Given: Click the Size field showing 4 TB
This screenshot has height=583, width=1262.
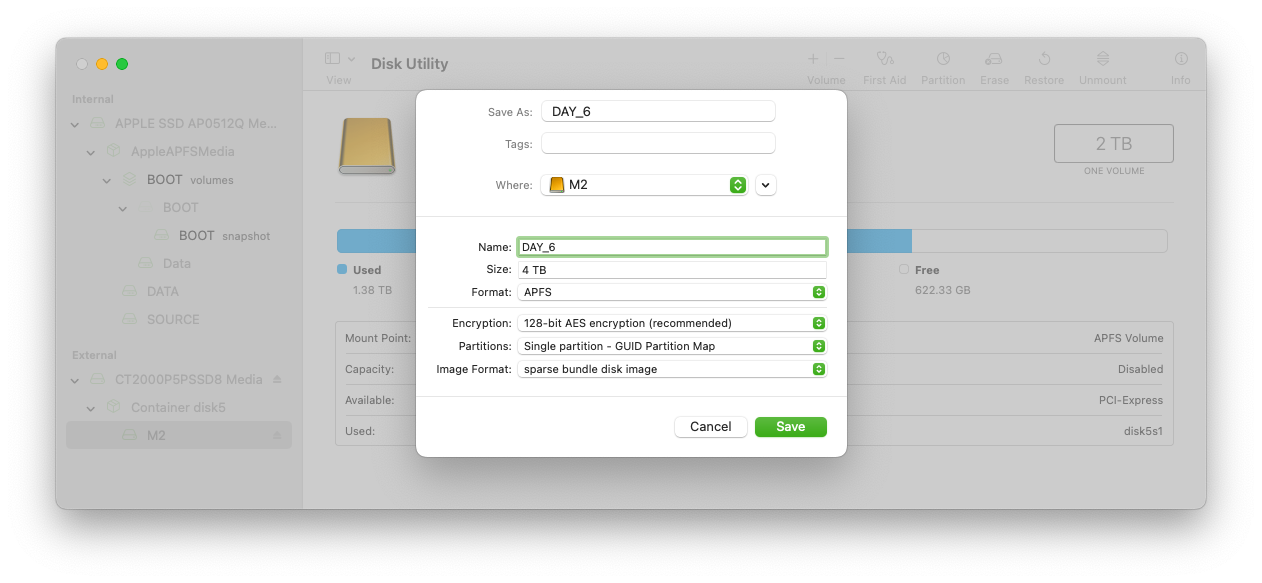Looking at the screenshot, I should 672,270.
